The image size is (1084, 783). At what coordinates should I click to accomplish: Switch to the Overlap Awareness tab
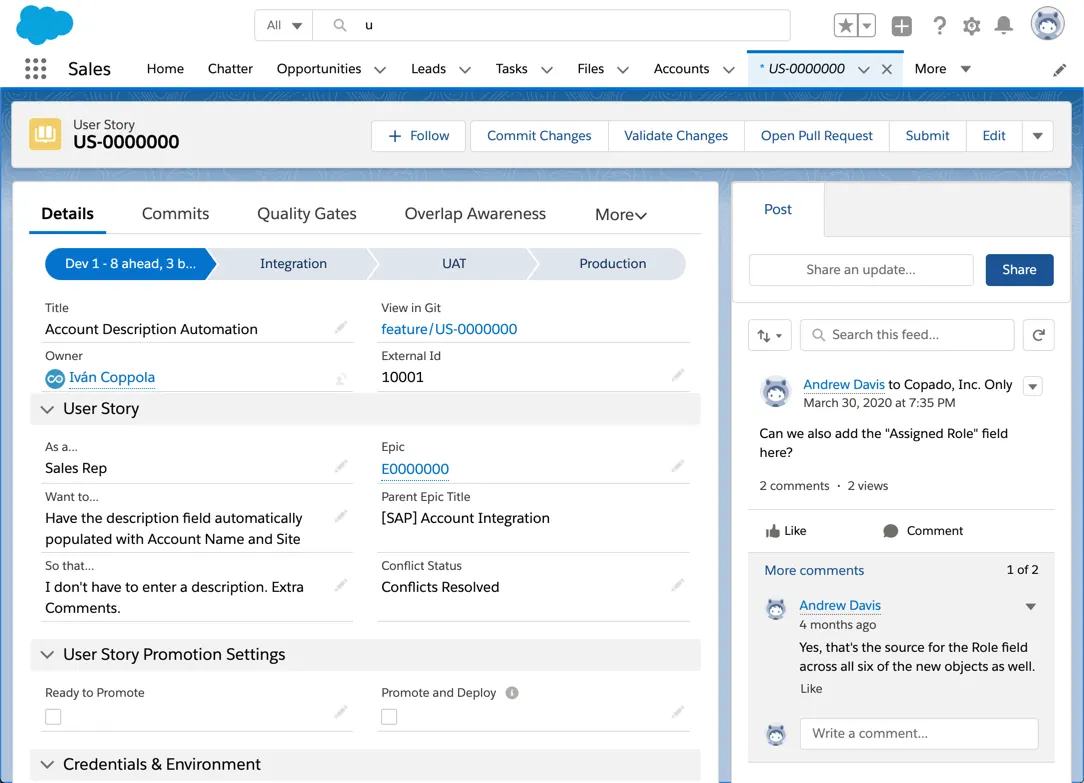click(475, 214)
